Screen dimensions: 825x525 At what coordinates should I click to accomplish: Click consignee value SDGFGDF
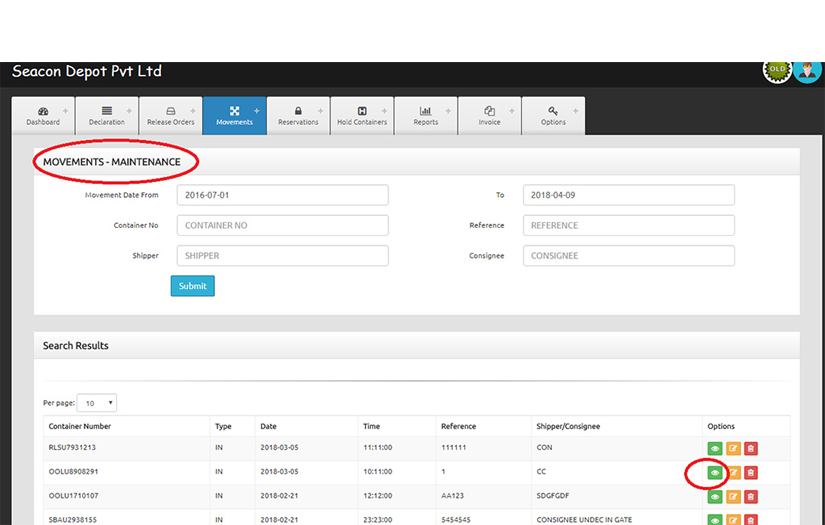(x=552, y=496)
